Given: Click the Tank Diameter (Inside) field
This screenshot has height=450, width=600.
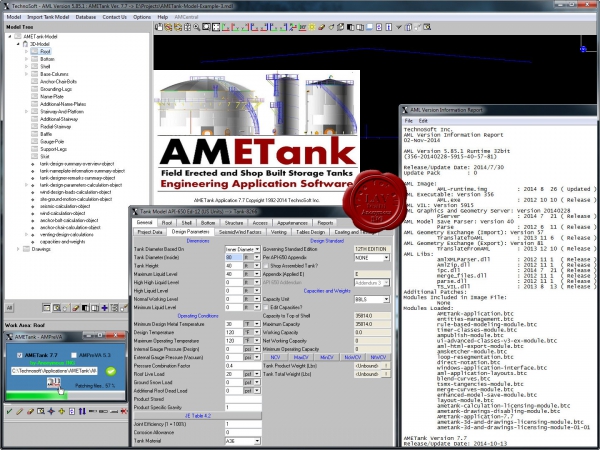Looking at the screenshot, I should (234, 258).
